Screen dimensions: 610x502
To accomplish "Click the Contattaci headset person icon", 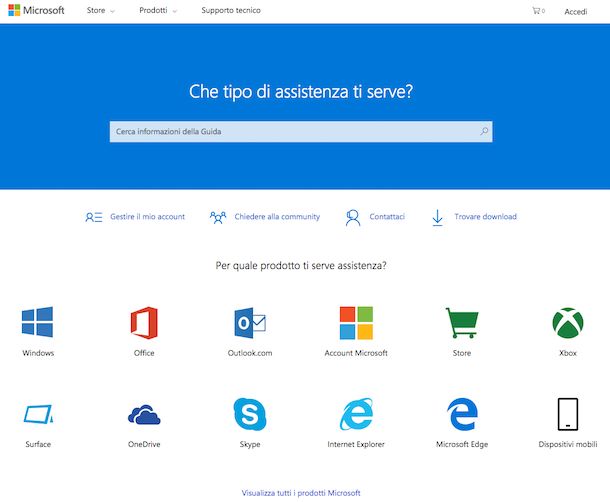I will click(x=353, y=218).
